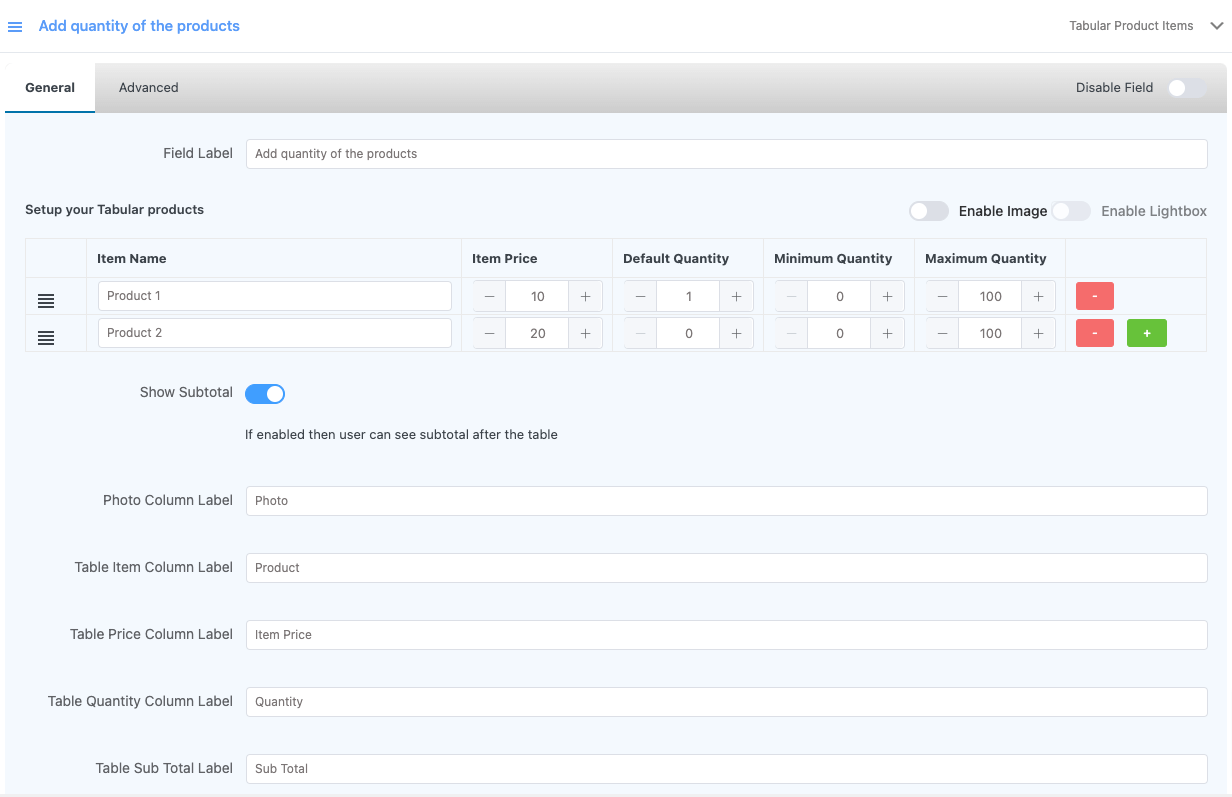The width and height of the screenshot is (1232, 797).
Task: Toggle the Enable Lightbox switch
Action: [1071, 211]
